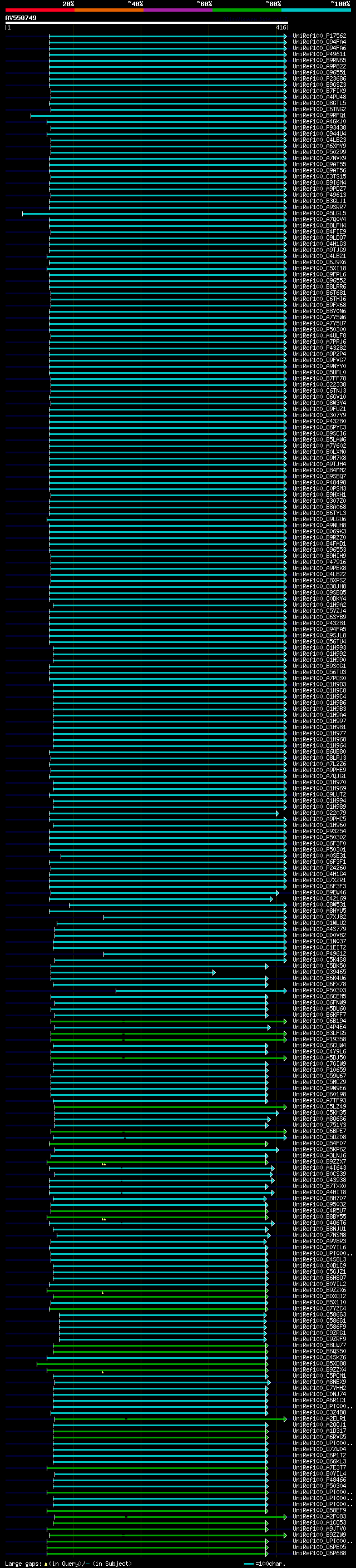Select the UniRef100_B9EW46 label
356x1568 pixels.
[x=319, y=892]
